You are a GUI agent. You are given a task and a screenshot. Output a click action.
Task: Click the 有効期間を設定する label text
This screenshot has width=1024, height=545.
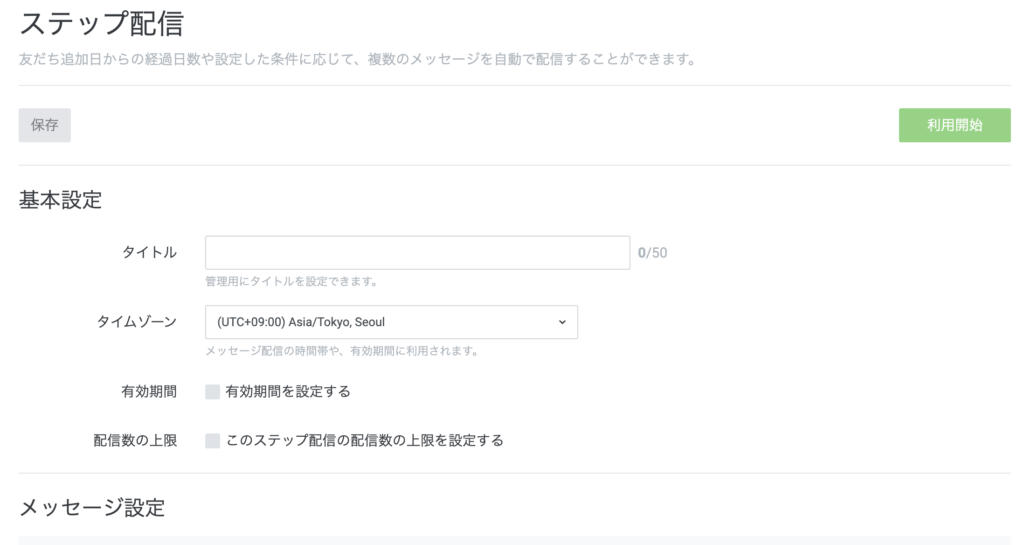click(x=288, y=392)
